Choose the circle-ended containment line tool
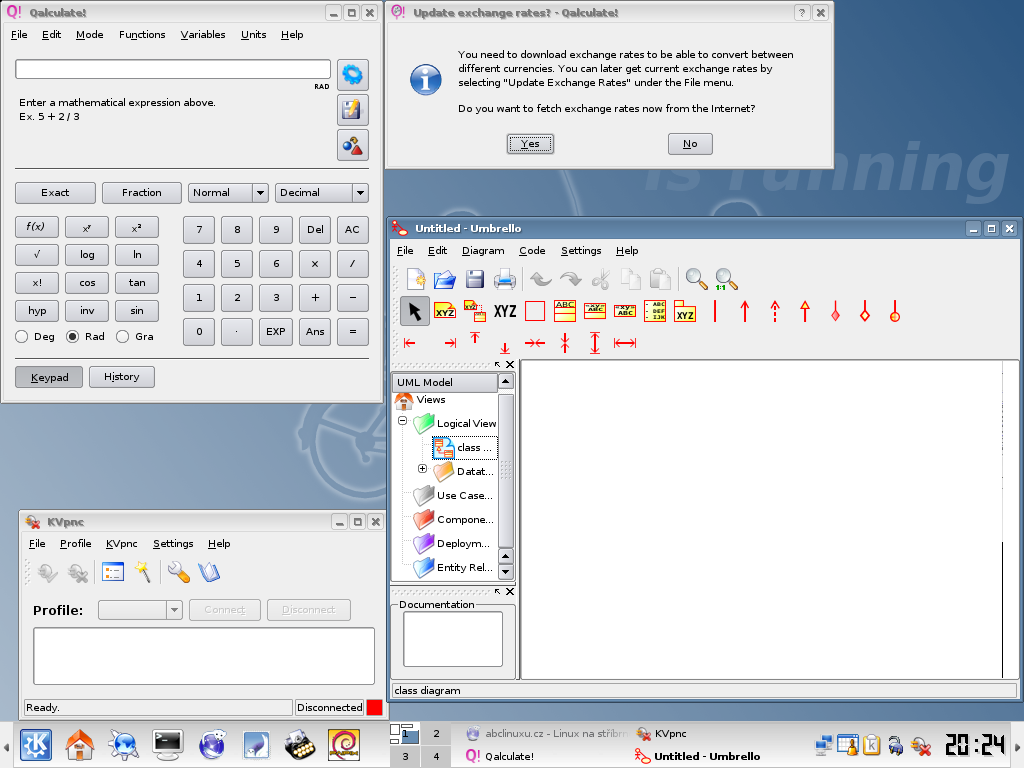This screenshot has width=1024, height=768. click(895, 312)
